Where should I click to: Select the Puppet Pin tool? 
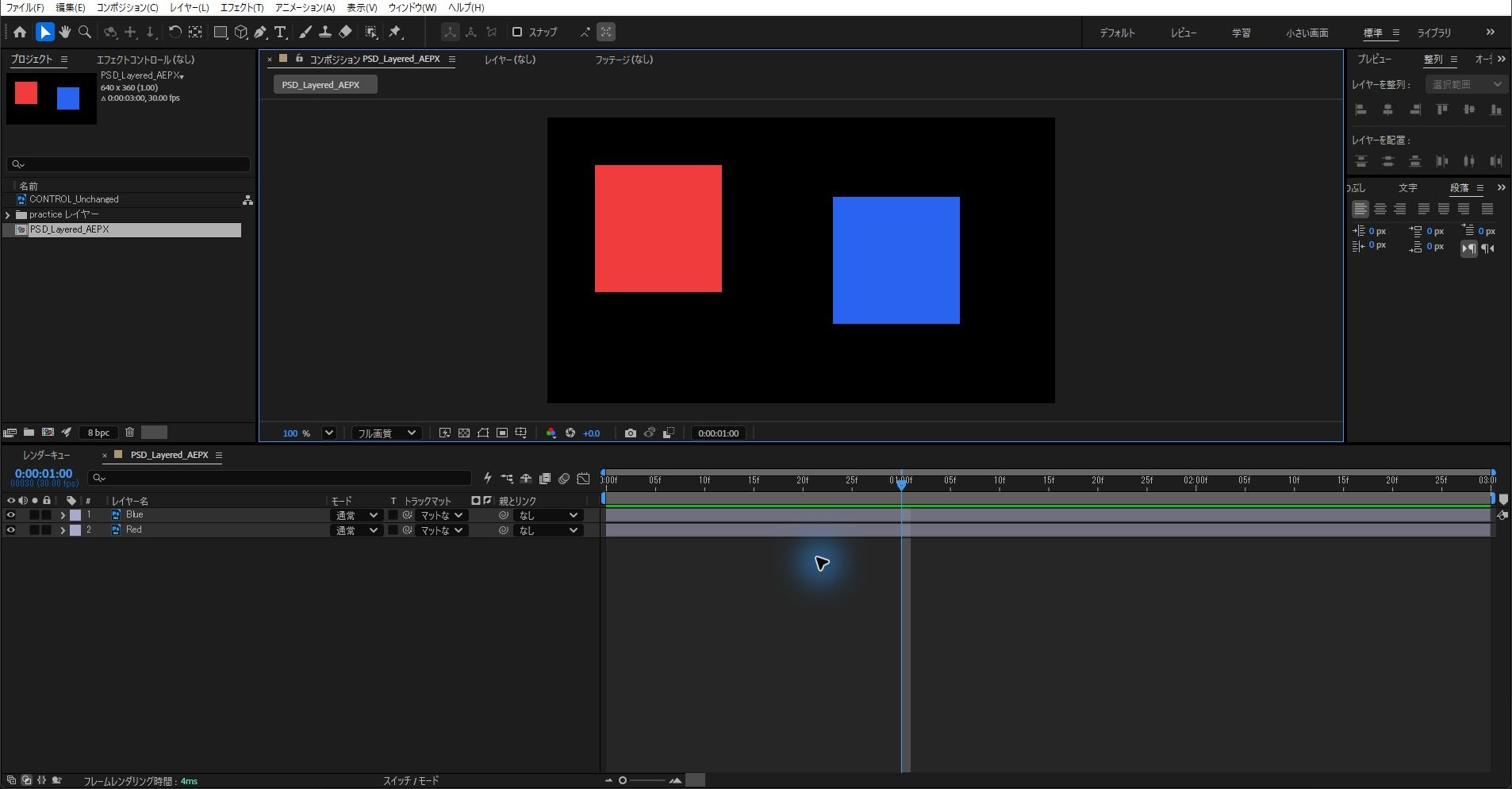(x=395, y=32)
